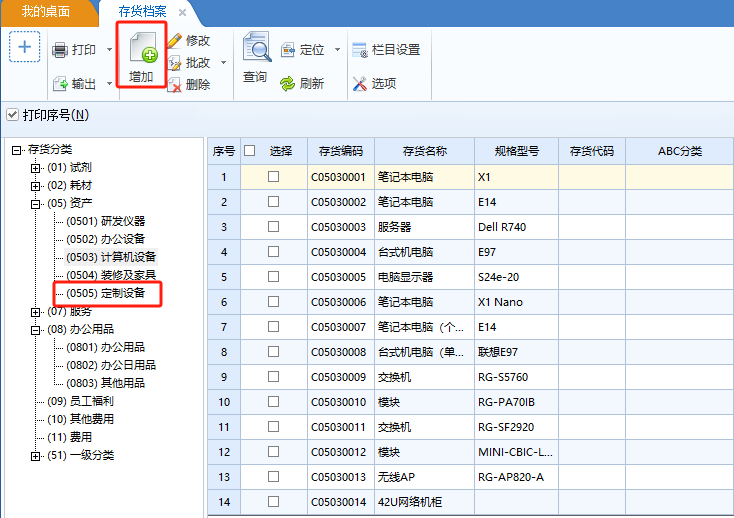Screen dimensions: 734x518
Task: Switch to the 我的桌面 tab
Action: point(47,12)
